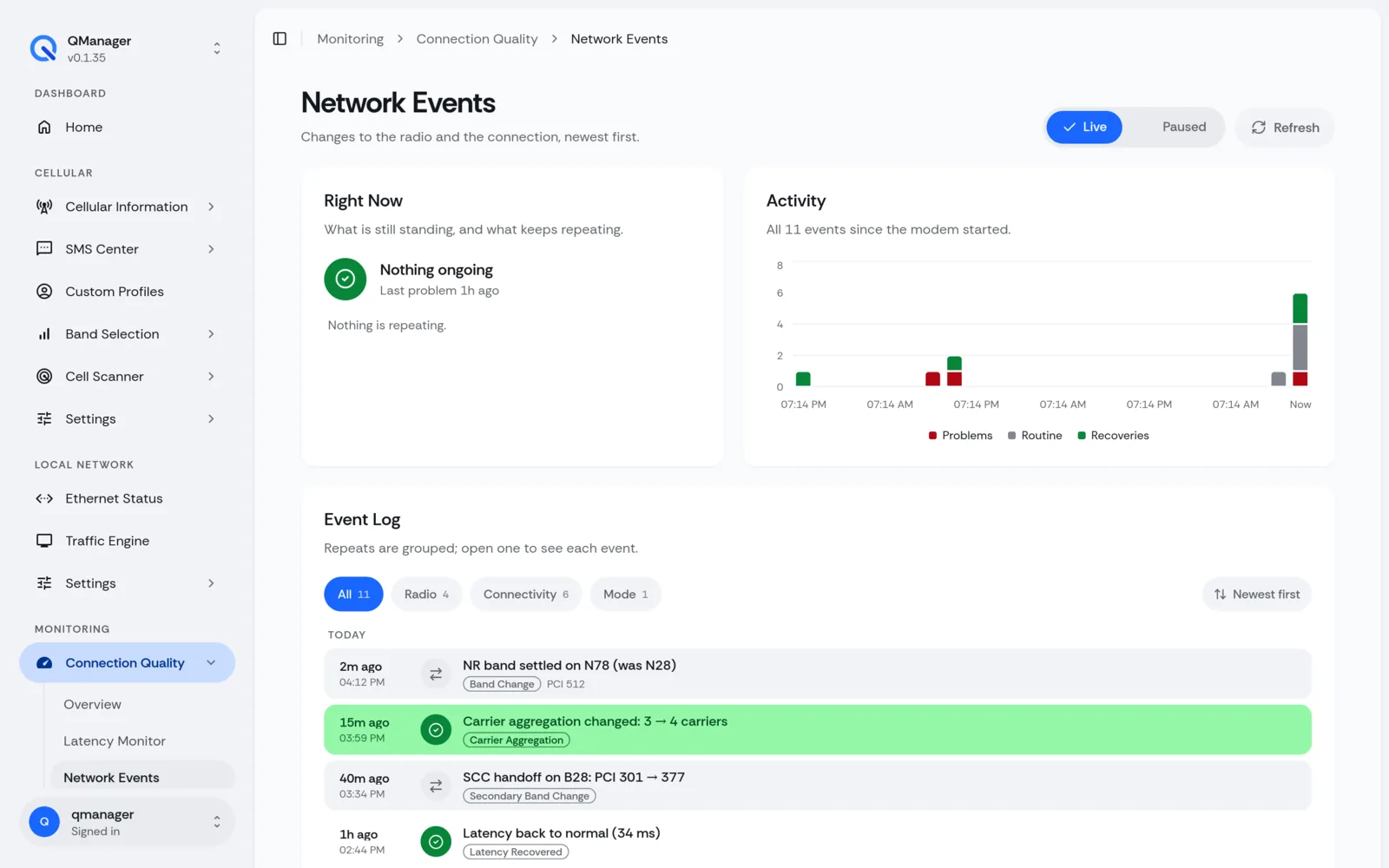Screen dimensions: 1389x868
Task: Click the qmanager user avatar
Action: [x=44, y=821]
